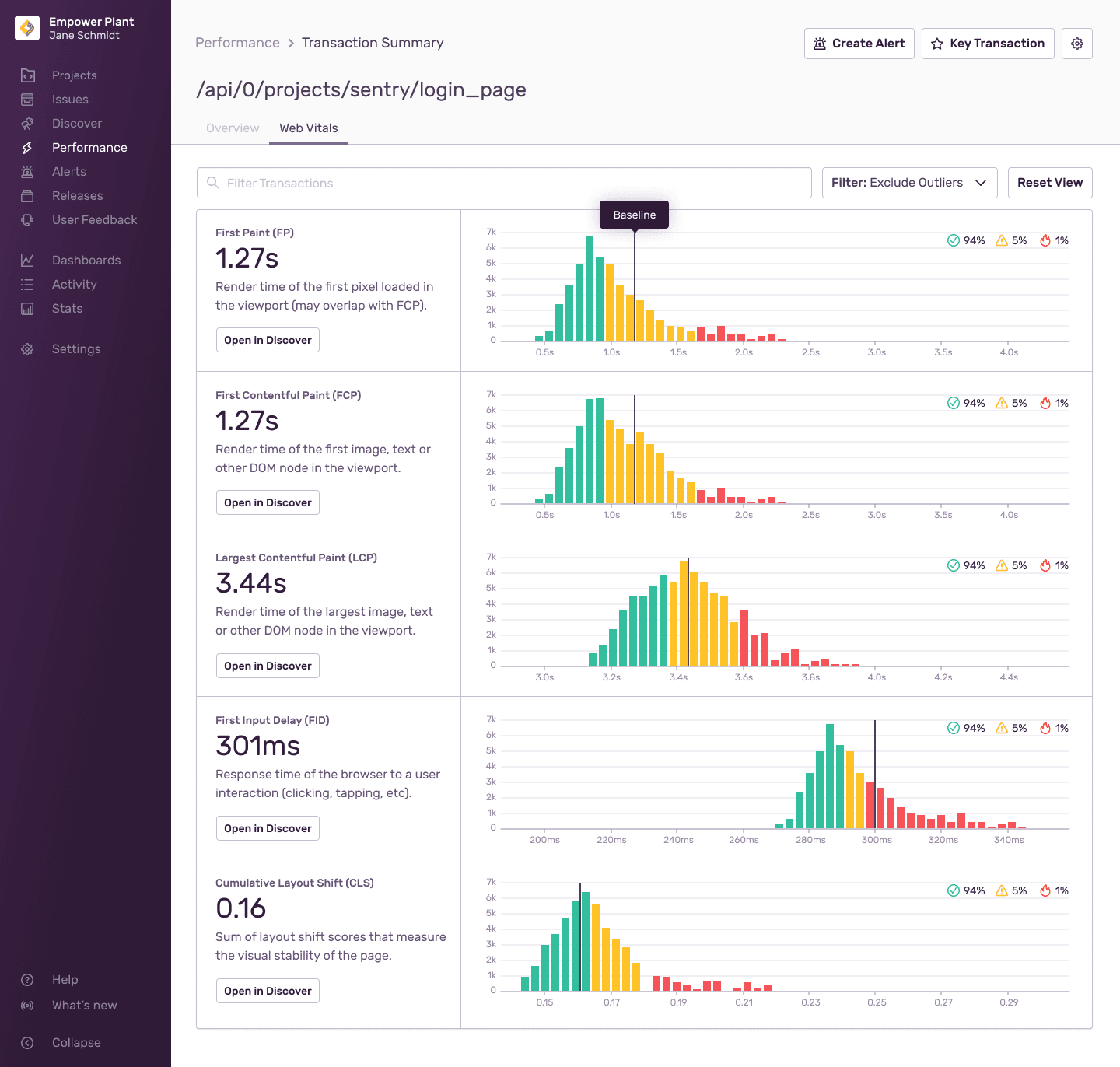Select the Releases archive icon
This screenshot has width=1120, height=1067.
(27, 195)
